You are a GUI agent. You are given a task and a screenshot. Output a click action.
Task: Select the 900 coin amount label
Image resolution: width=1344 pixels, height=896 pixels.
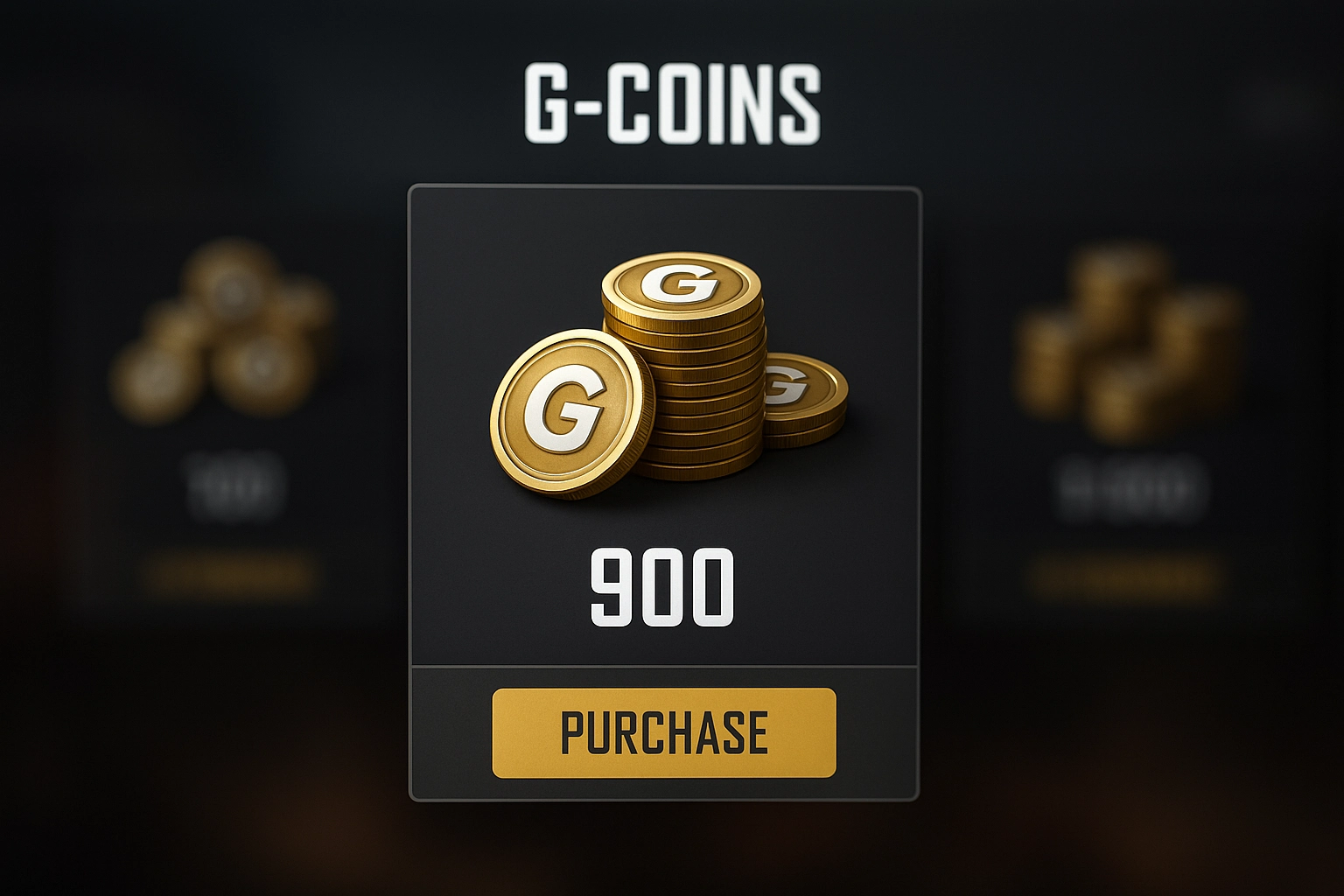(662, 588)
